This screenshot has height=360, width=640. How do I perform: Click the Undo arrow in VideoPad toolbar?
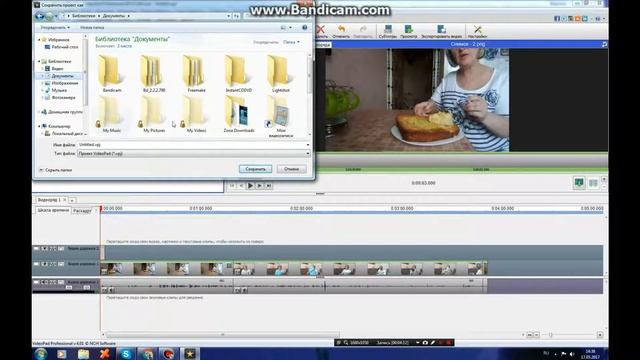[341, 29]
